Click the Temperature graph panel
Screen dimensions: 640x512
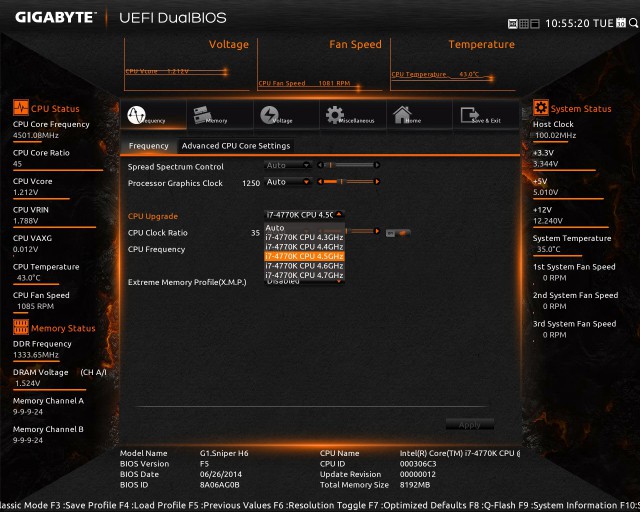click(x=453, y=65)
